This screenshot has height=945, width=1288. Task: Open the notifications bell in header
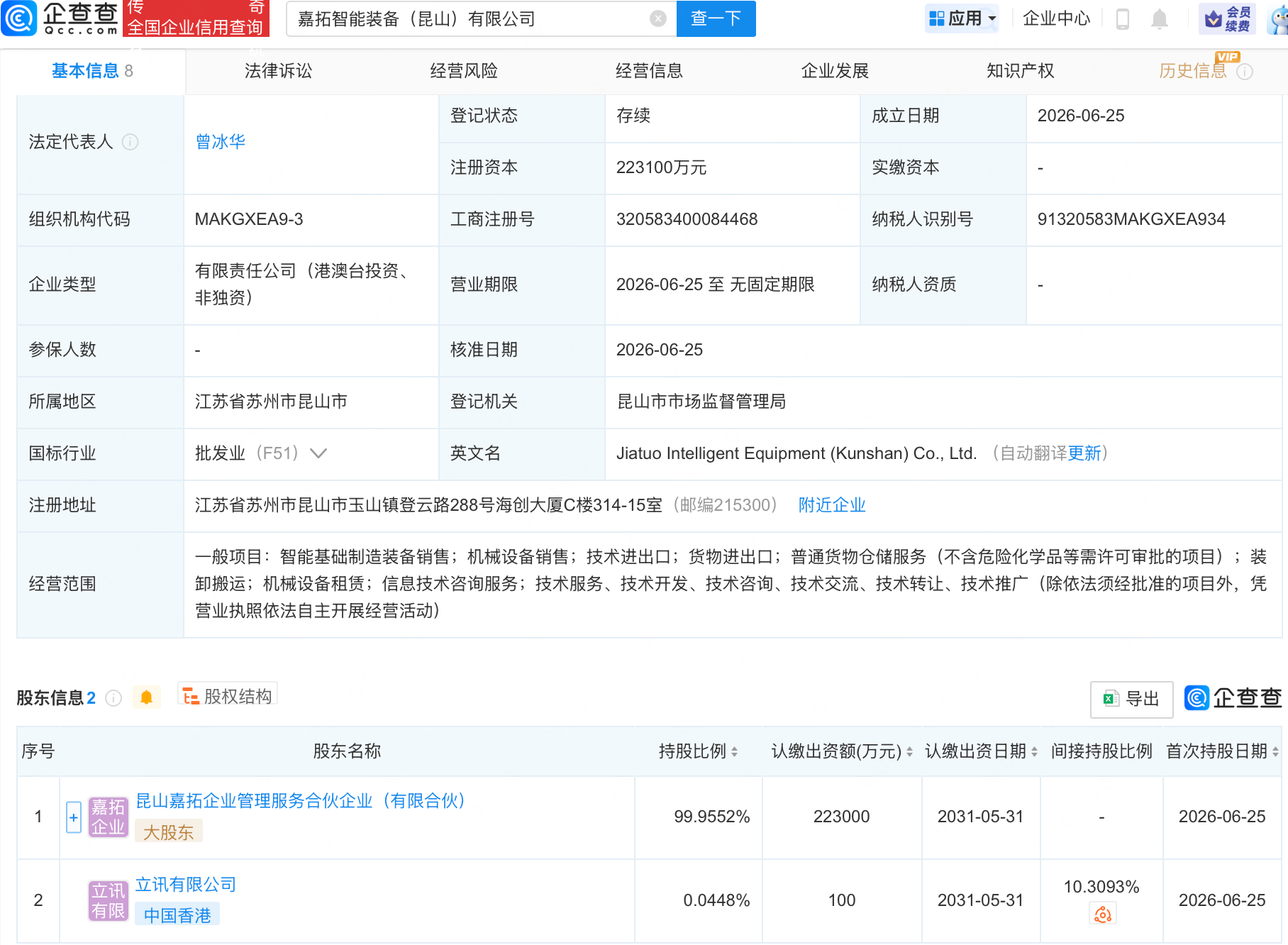click(x=1160, y=18)
